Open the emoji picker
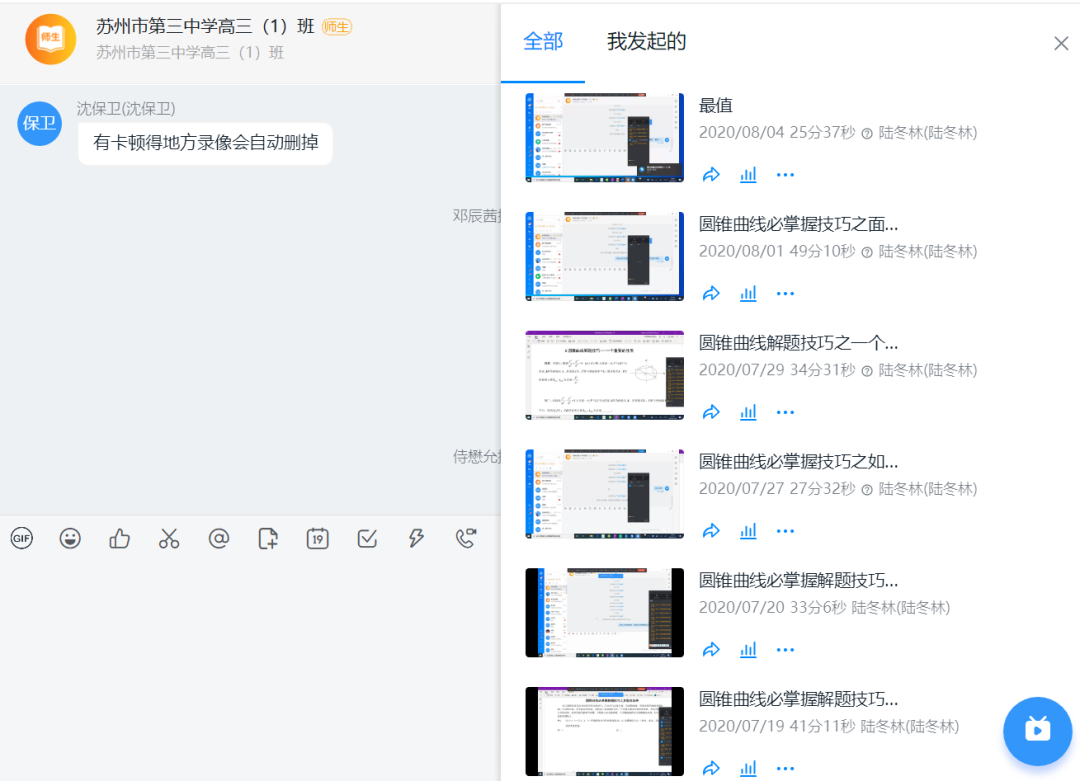The height and width of the screenshot is (781, 1080). click(70, 538)
